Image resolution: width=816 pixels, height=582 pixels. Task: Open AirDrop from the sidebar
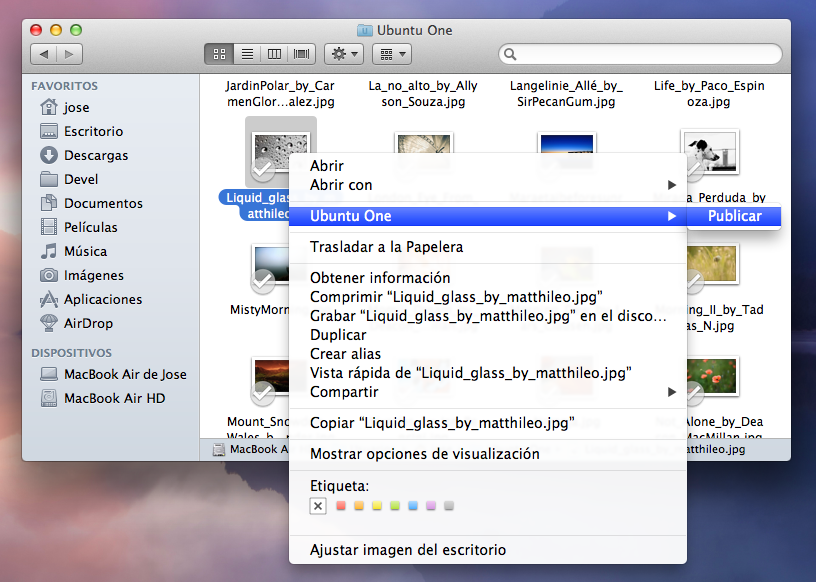(49, 323)
